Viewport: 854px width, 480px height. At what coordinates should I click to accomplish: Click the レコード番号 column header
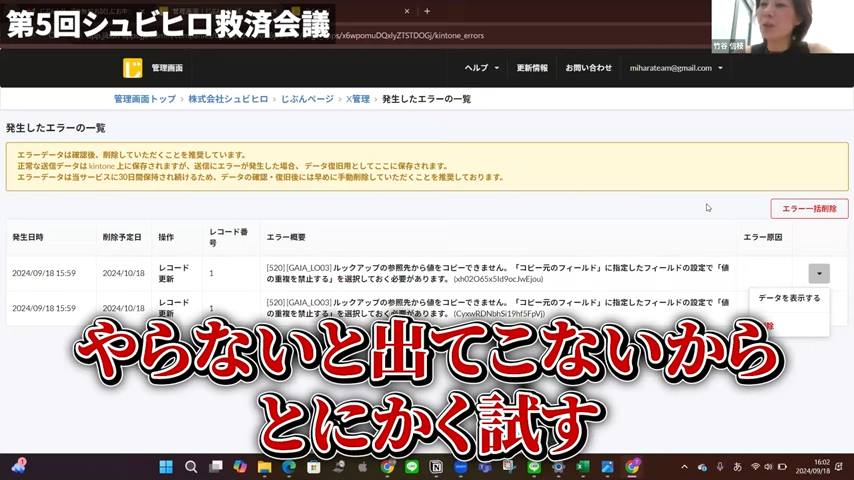229,238
